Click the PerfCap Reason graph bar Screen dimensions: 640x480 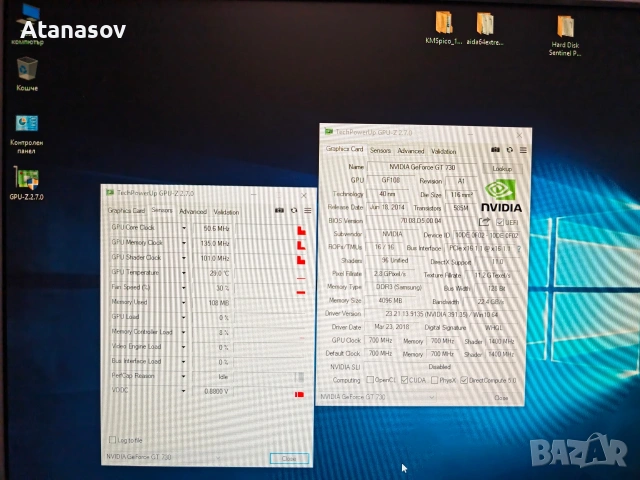[x=300, y=377]
